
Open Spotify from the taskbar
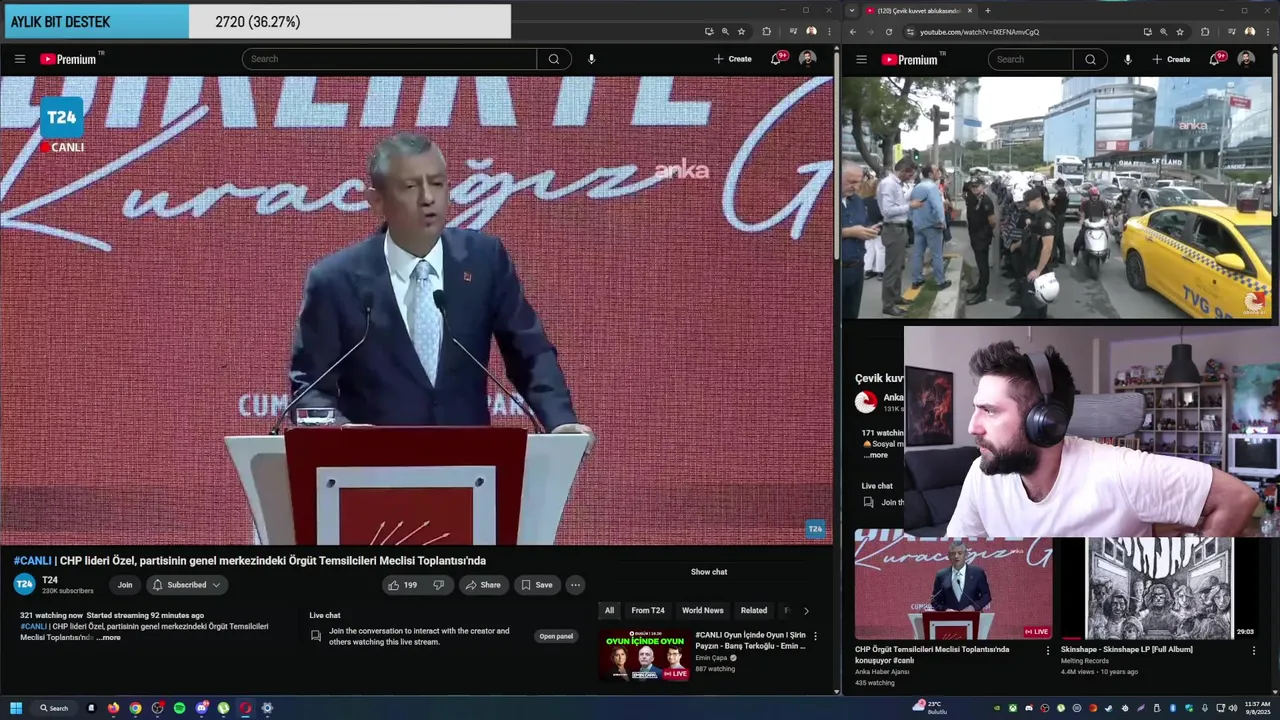tap(180, 708)
